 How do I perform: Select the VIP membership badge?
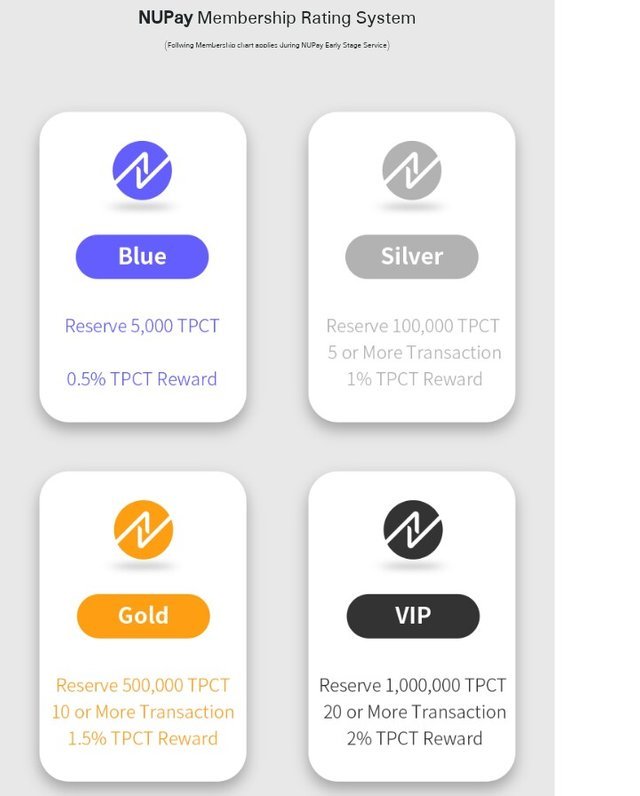point(413,616)
